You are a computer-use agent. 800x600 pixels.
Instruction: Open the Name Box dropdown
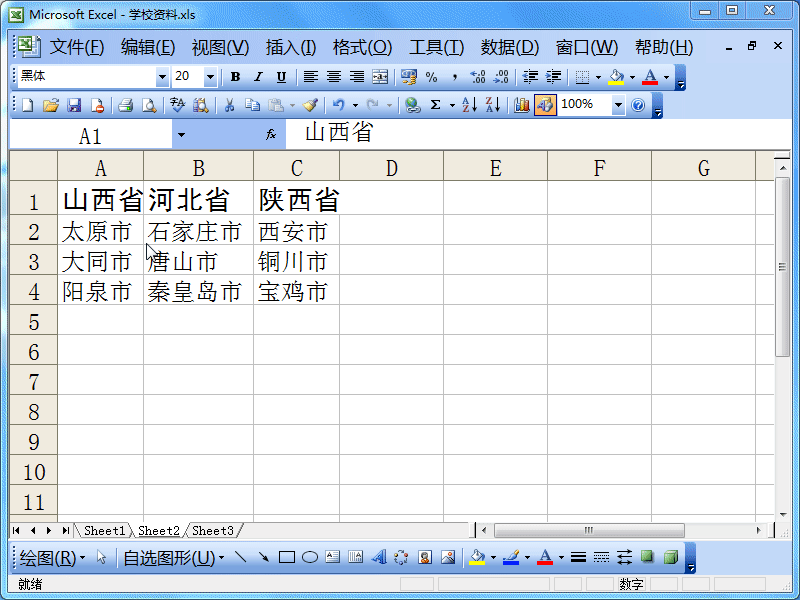click(181, 135)
